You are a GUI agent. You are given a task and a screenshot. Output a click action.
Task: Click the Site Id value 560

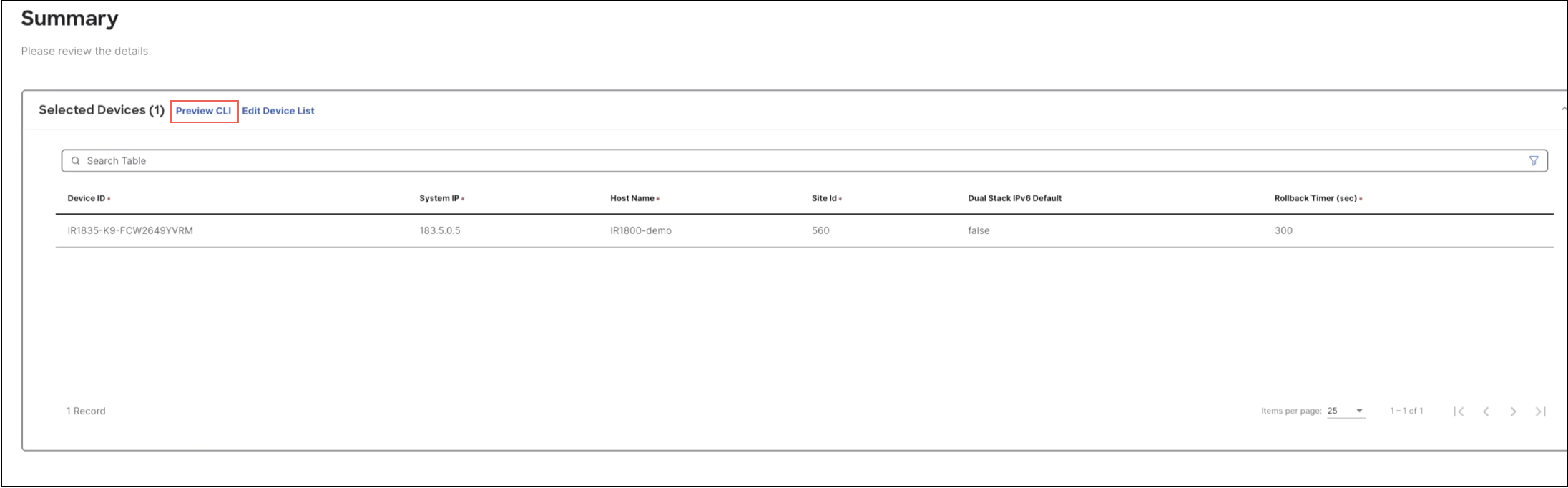pyautogui.click(x=820, y=230)
